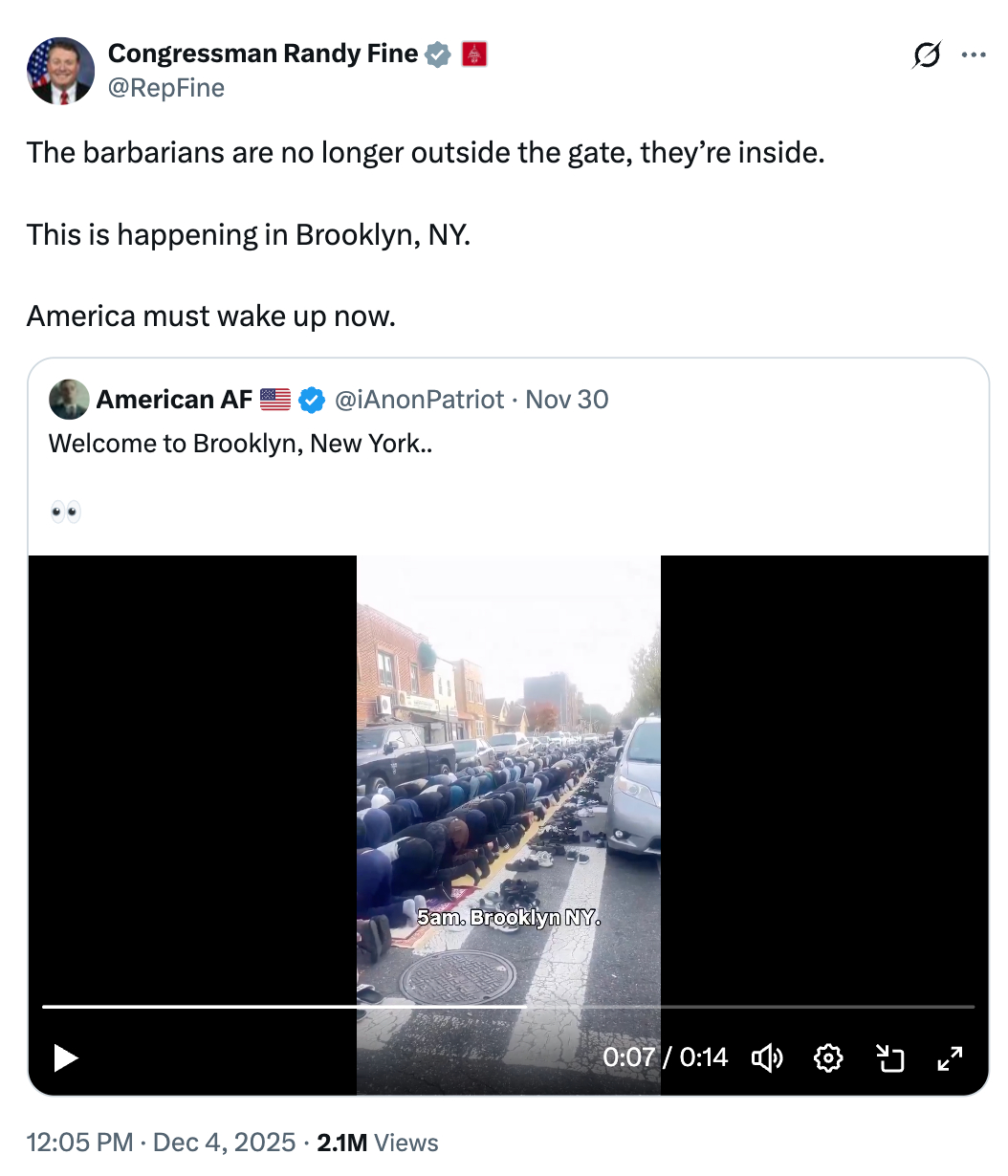The height and width of the screenshot is (1176, 1008).
Task: Click the red government affiliation badge
Action: [x=474, y=54]
